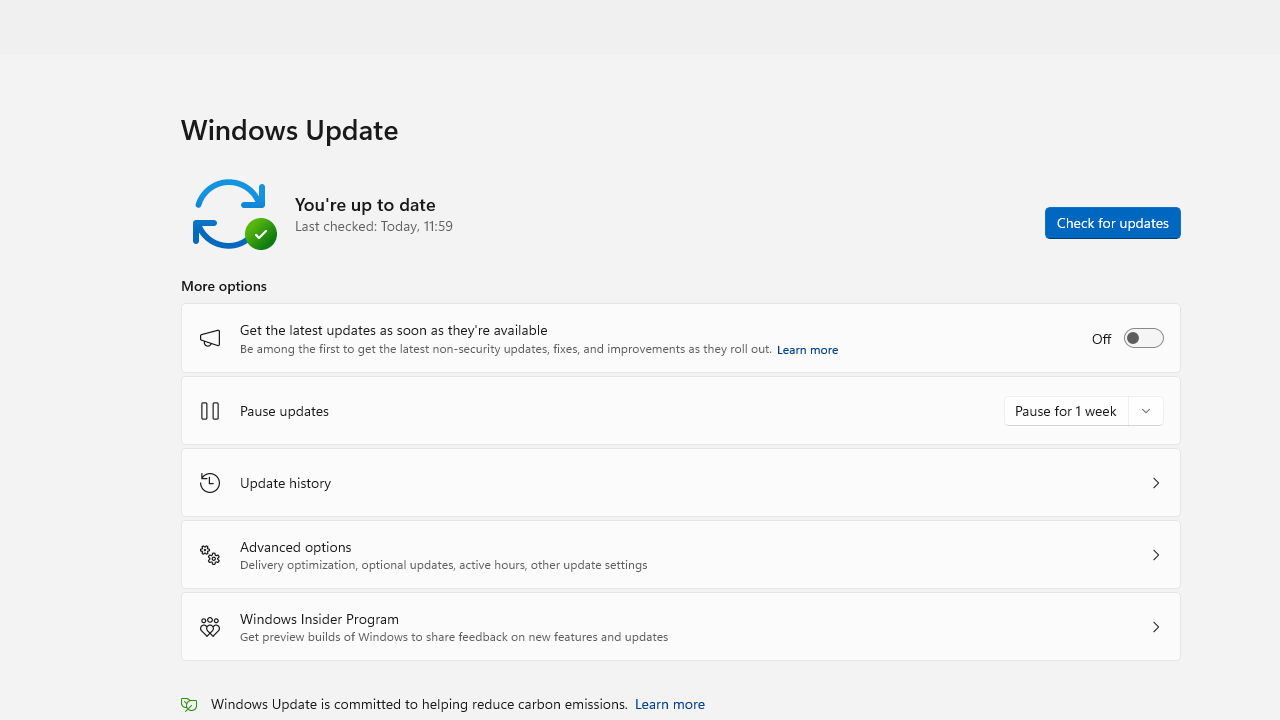Open the Update history row
Viewport: 1280px width, 720px height.
click(x=680, y=483)
